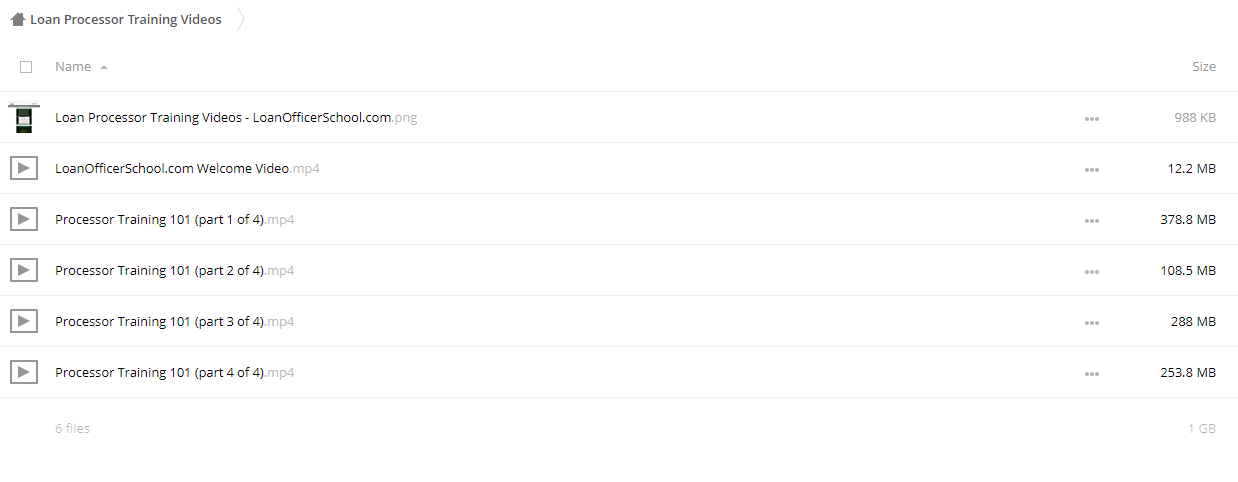Click video icon for Welcome Video file
The image size is (1238, 482).
tap(24, 168)
